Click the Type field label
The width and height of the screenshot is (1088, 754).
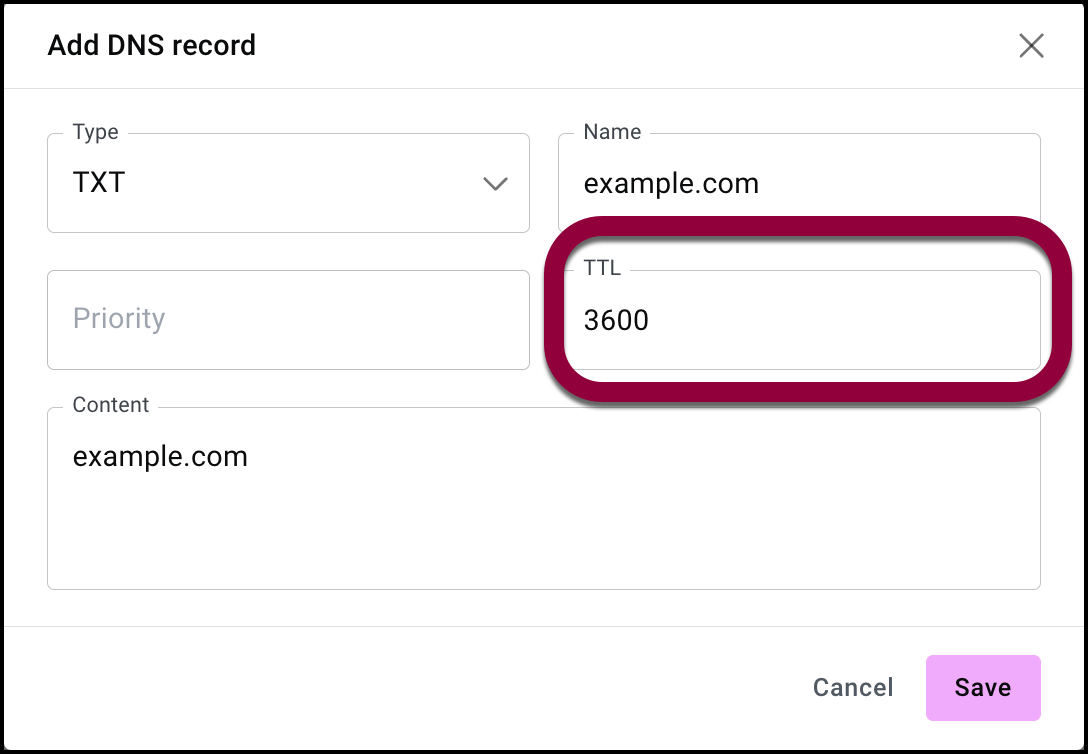point(96,132)
